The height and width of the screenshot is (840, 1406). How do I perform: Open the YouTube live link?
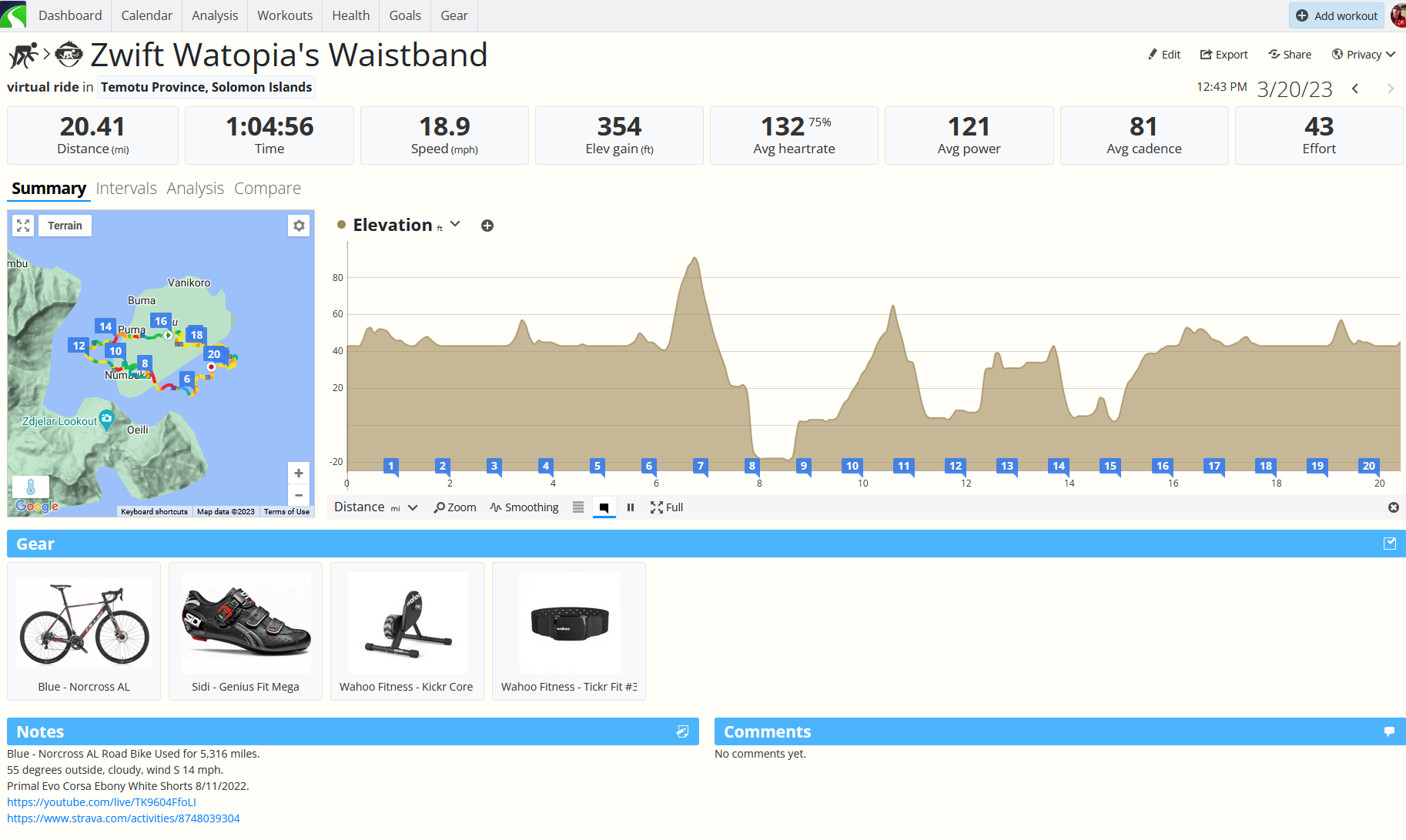pyautogui.click(x=102, y=802)
